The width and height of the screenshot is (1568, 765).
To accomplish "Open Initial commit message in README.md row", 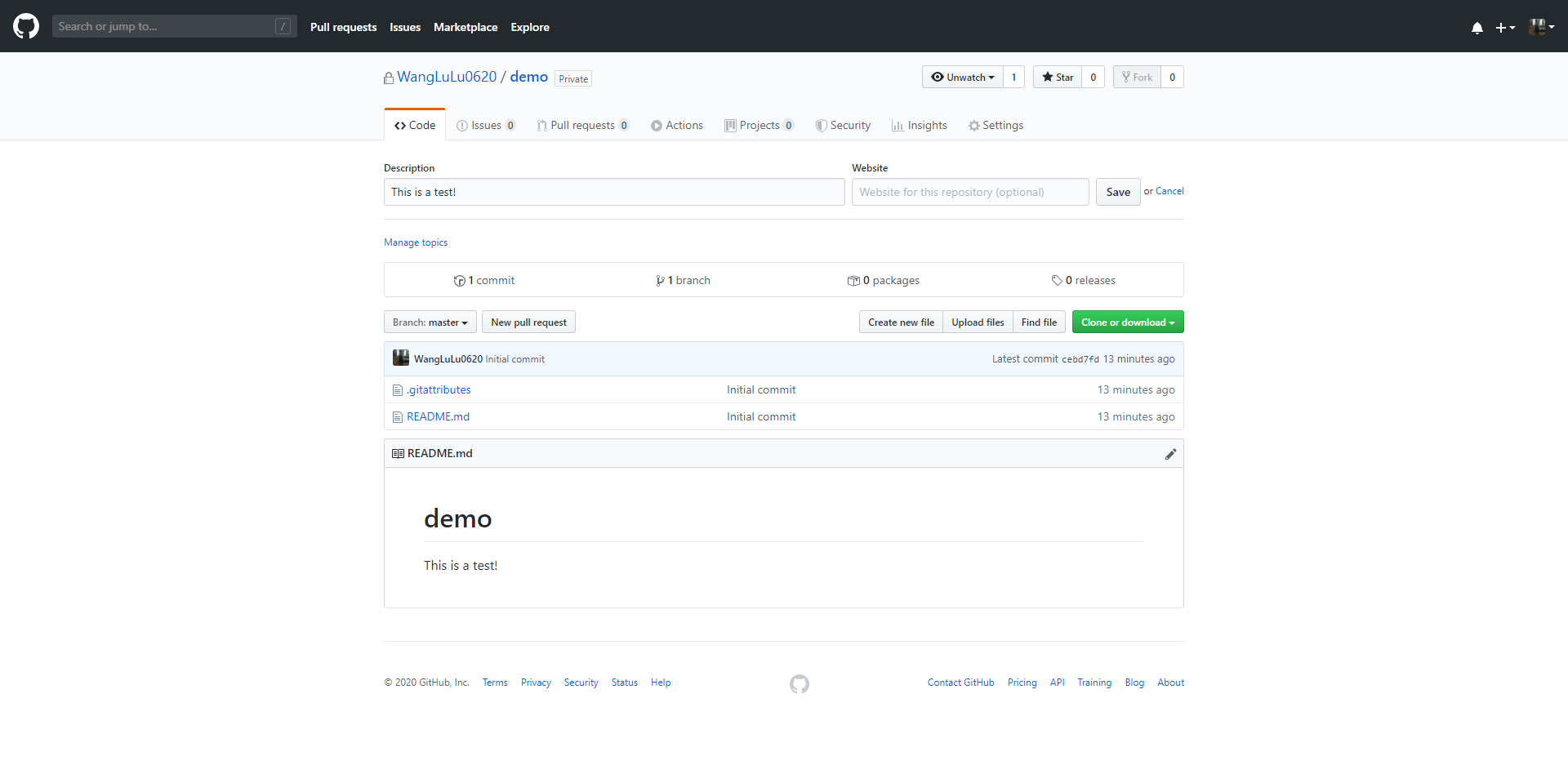I will [x=761, y=417].
